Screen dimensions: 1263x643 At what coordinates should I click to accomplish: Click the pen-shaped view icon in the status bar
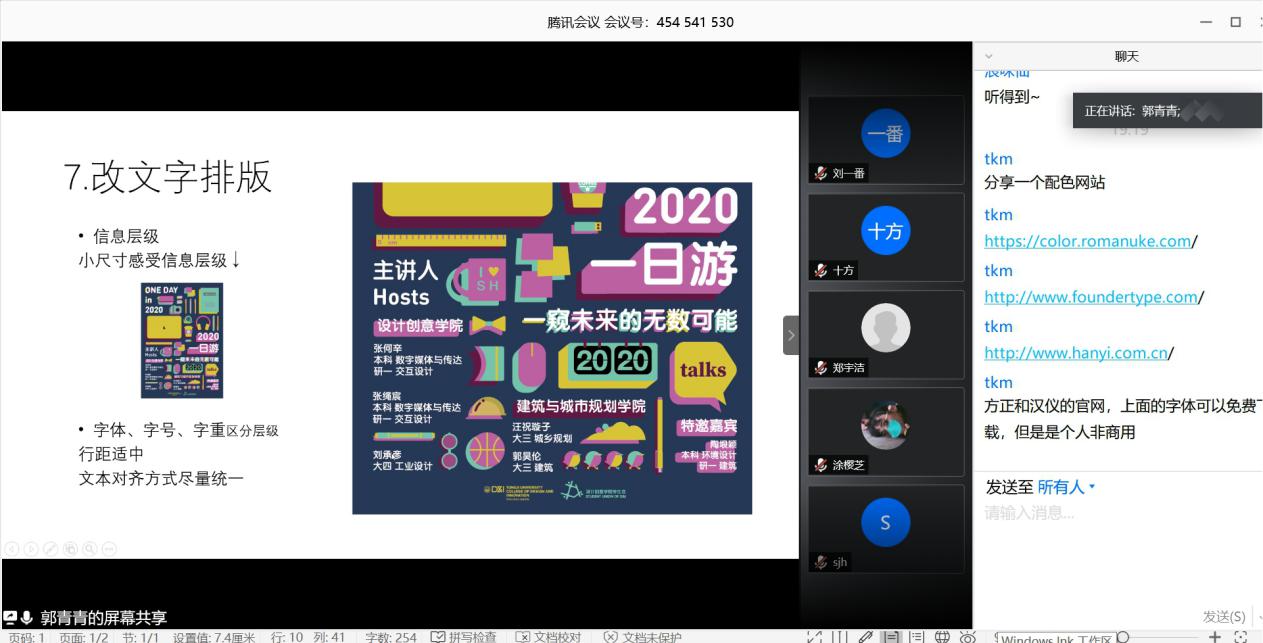click(866, 637)
